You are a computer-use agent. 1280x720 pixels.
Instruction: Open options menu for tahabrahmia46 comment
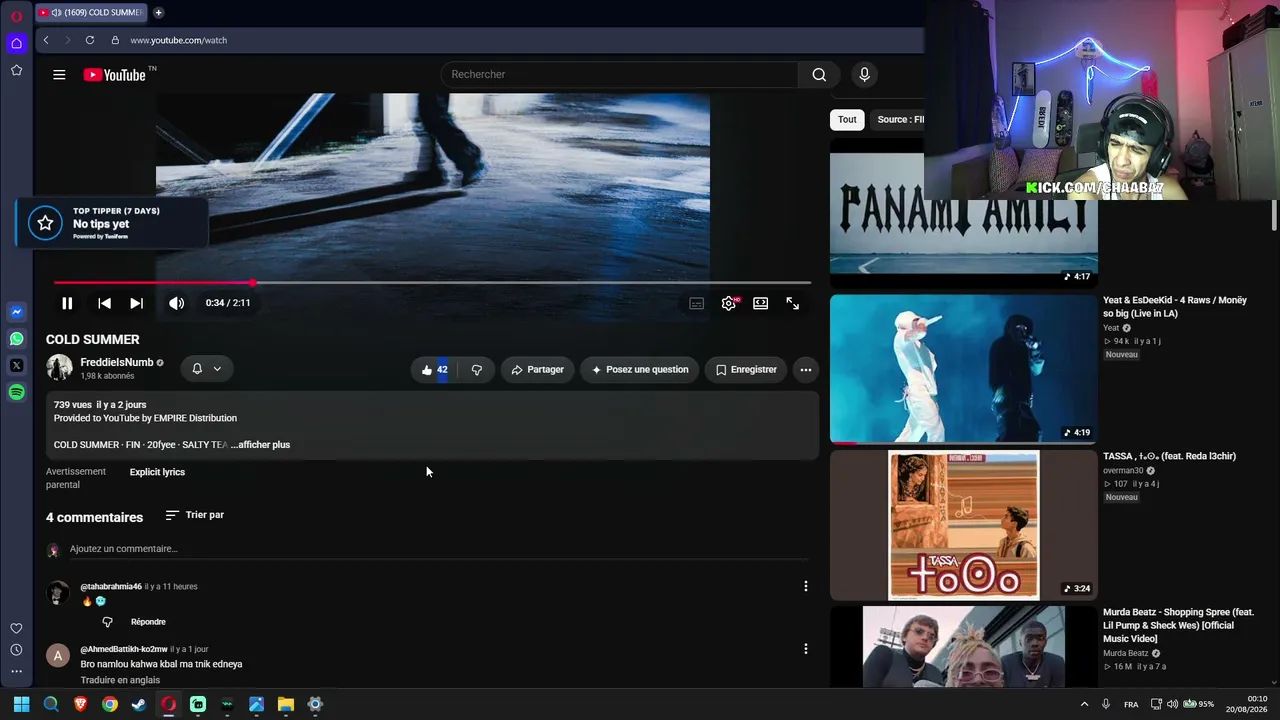806,586
